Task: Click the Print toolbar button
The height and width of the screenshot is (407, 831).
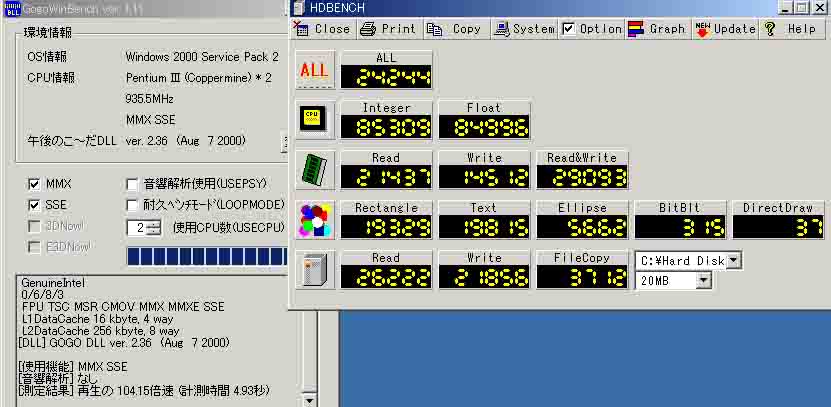Action: click(390, 29)
